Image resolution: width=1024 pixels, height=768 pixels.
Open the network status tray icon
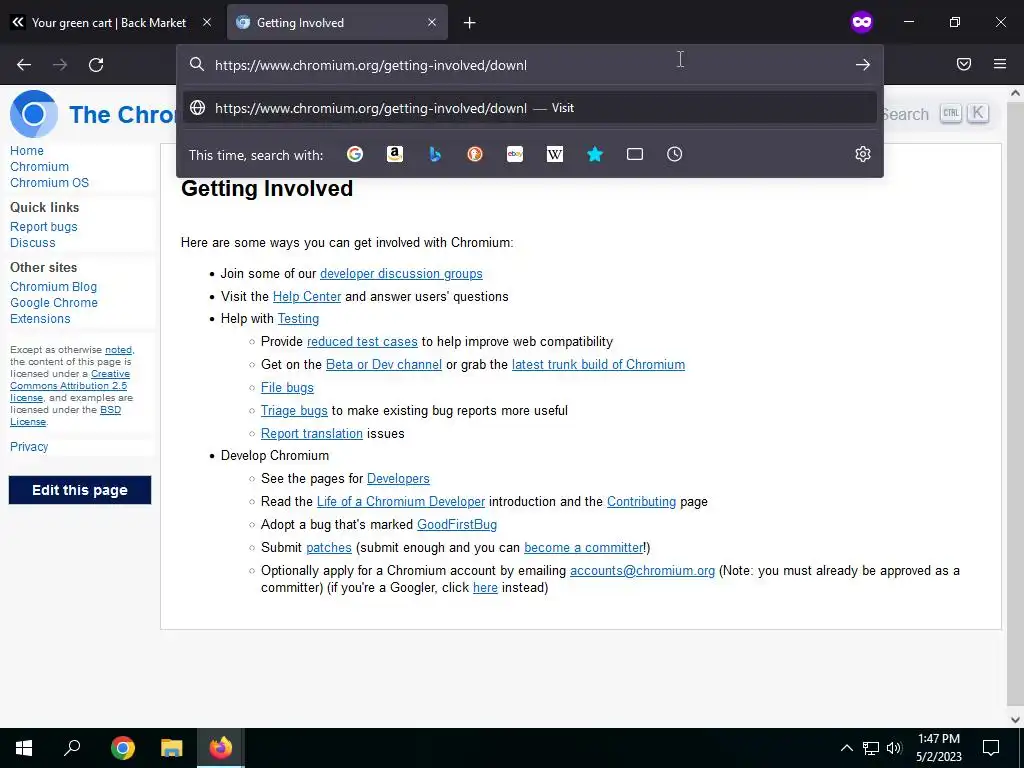coord(871,748)
